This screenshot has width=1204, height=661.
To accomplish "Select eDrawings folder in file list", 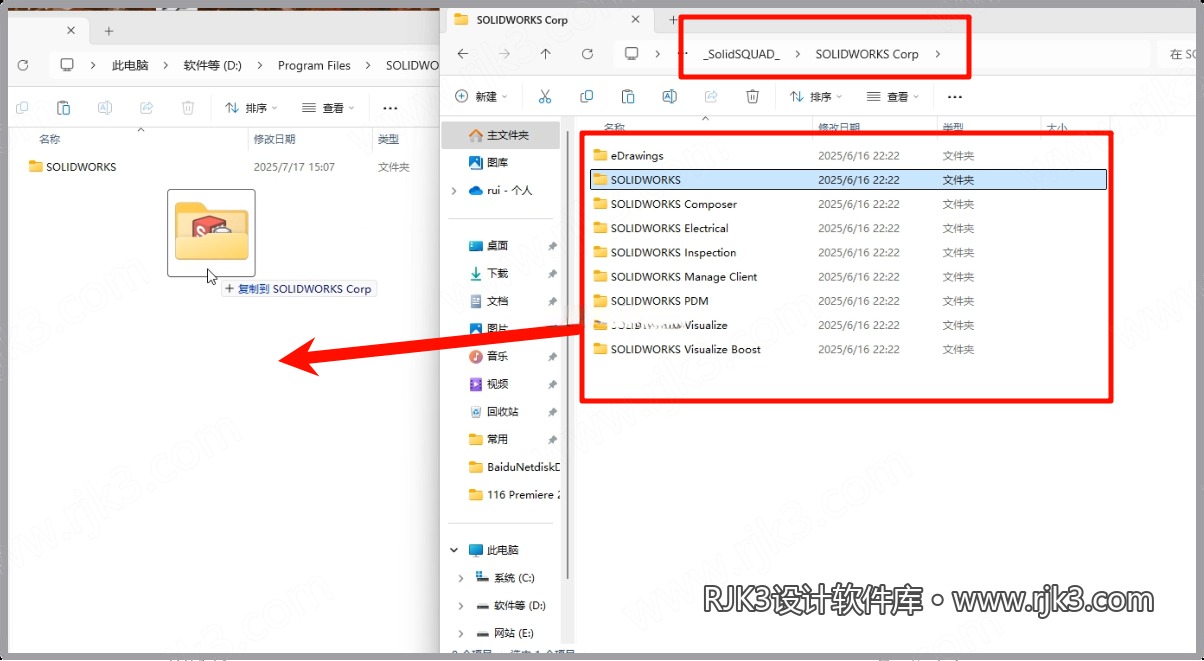I will (637, 156).
